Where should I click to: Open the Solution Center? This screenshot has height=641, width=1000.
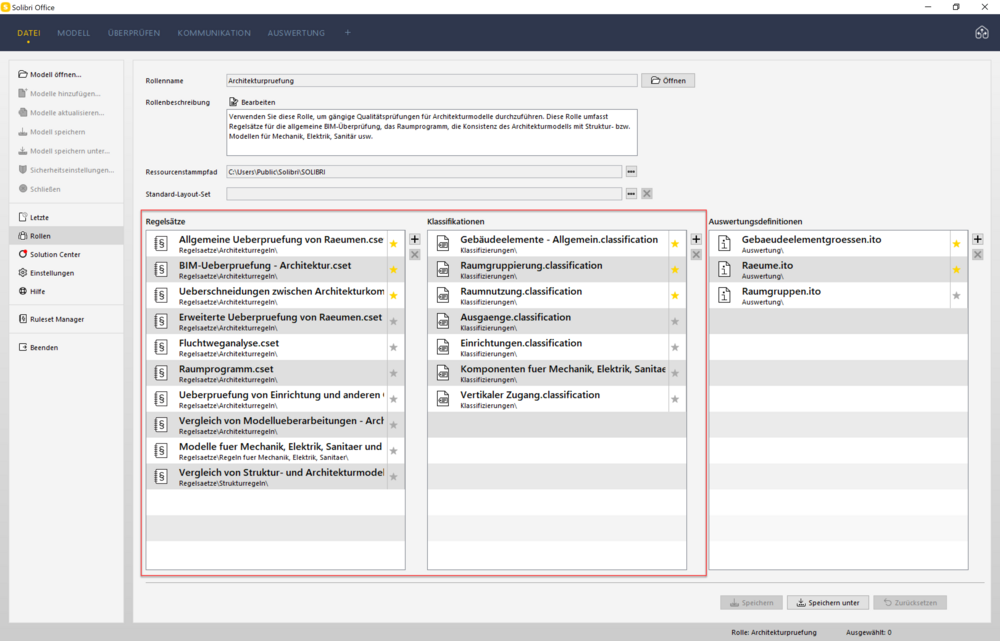pos(50,254)
